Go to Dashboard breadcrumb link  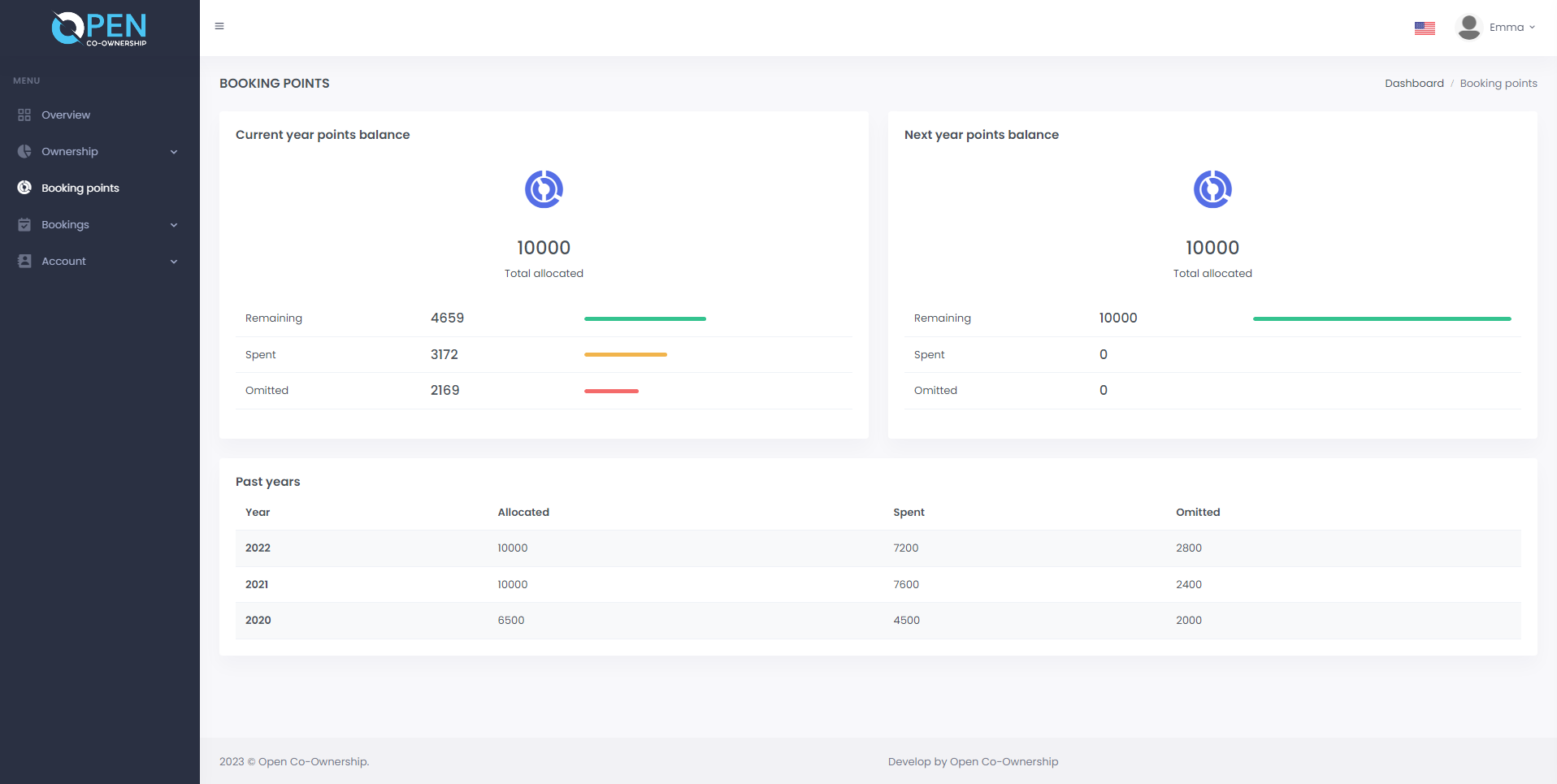[x=1414, y=84]
